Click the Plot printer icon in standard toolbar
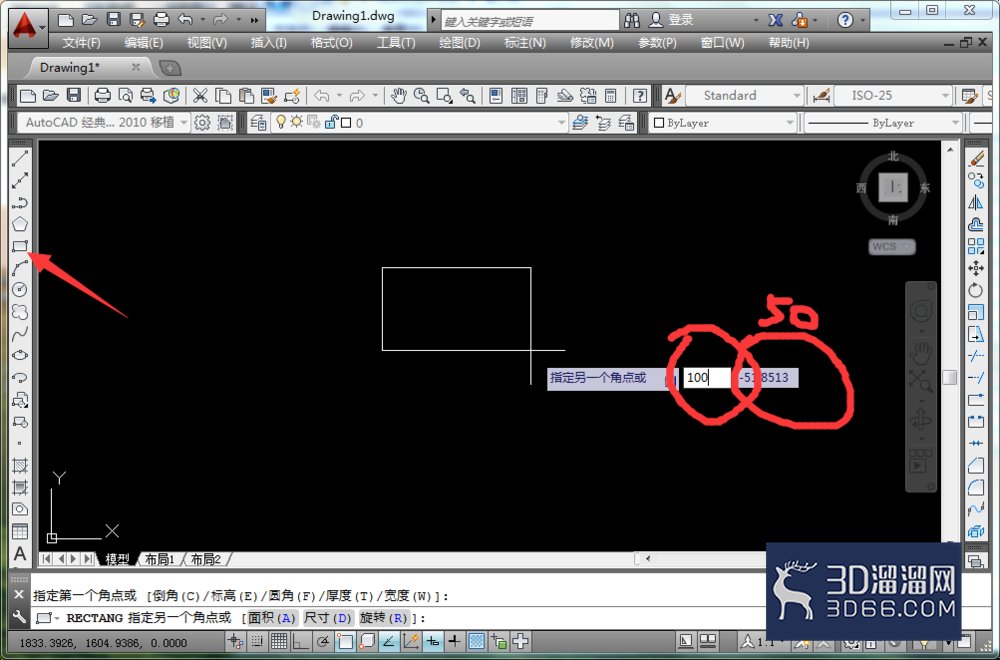Viewport: 1000px width, 660px height. point(102,96)
